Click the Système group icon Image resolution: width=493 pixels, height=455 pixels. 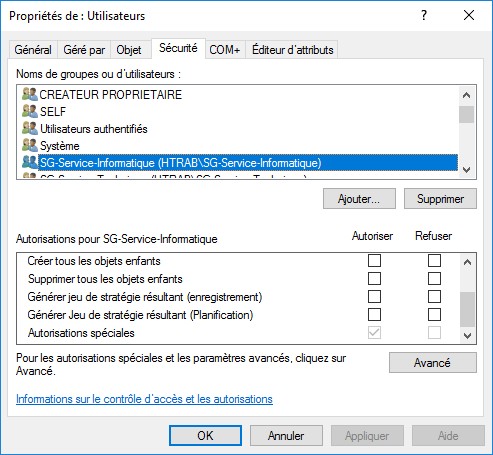[x=30, y=145]
